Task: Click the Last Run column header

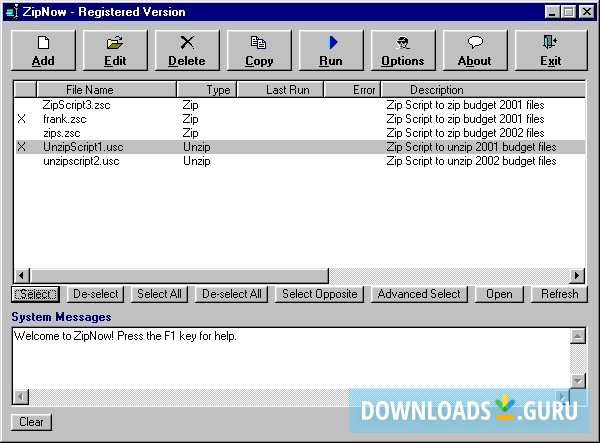Action: click(x=280, y=90)
